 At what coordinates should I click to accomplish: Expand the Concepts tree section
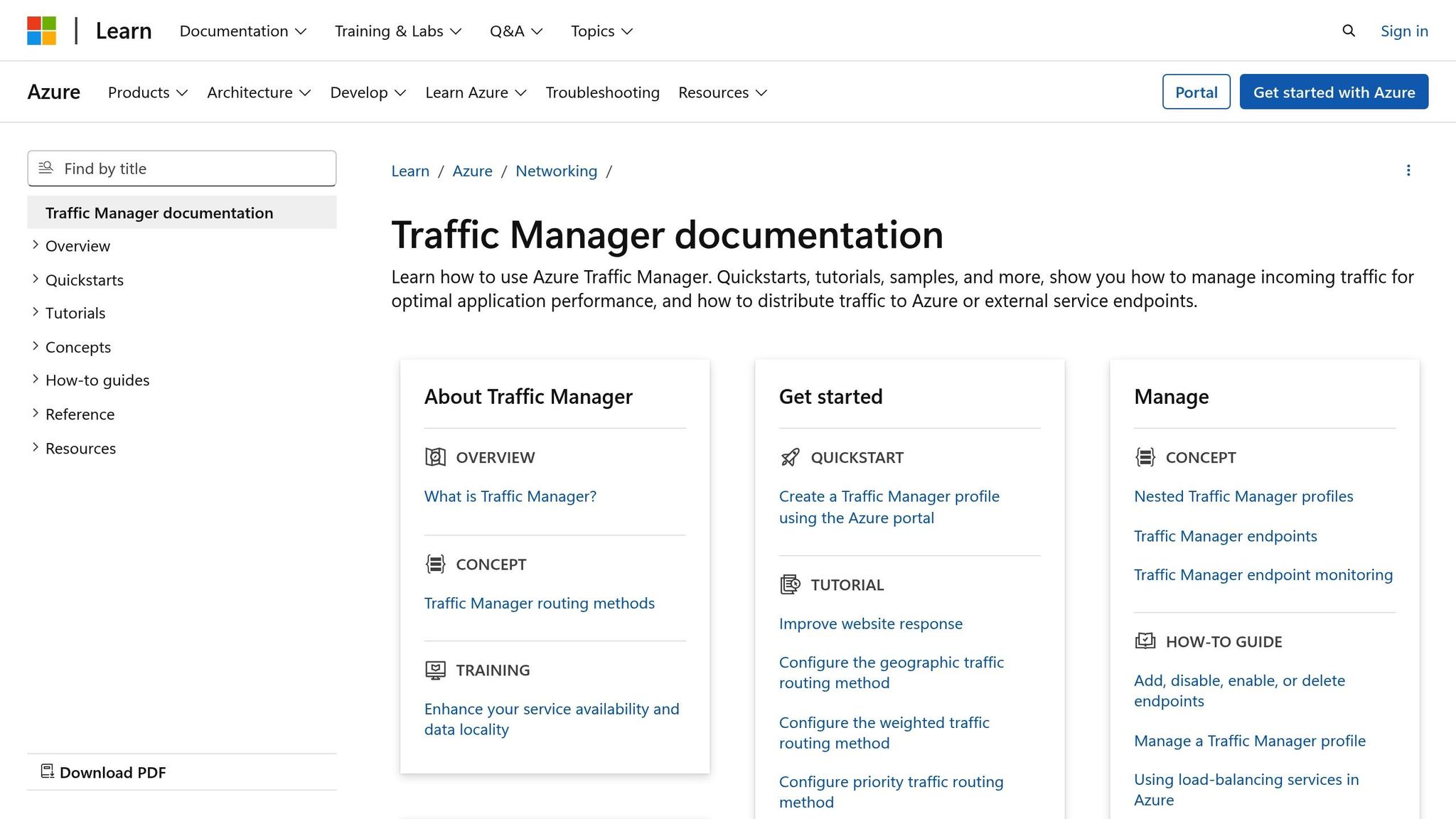coord(35,346)
